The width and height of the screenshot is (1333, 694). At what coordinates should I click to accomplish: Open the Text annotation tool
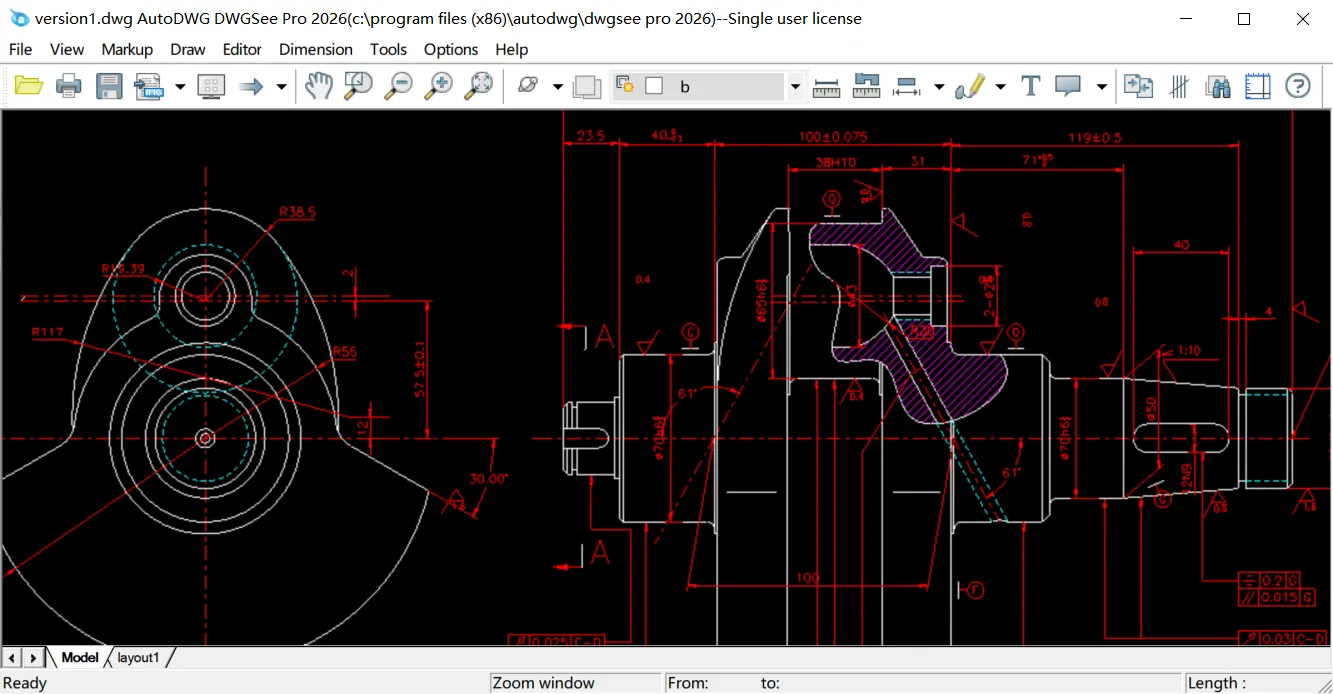tap(1030, 86)
